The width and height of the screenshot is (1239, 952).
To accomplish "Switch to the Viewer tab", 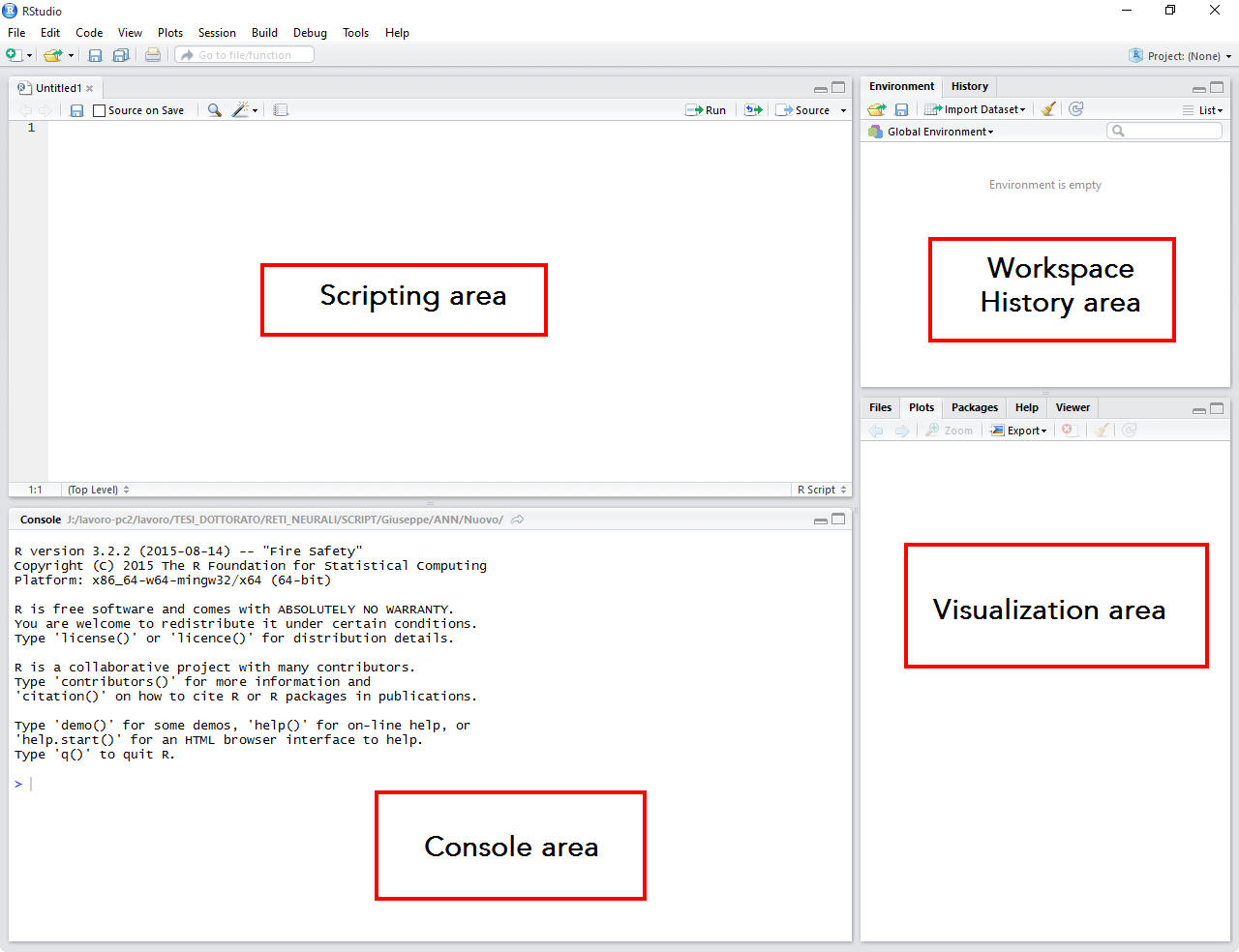I will pyautogui.click(x=1073, y=407).
